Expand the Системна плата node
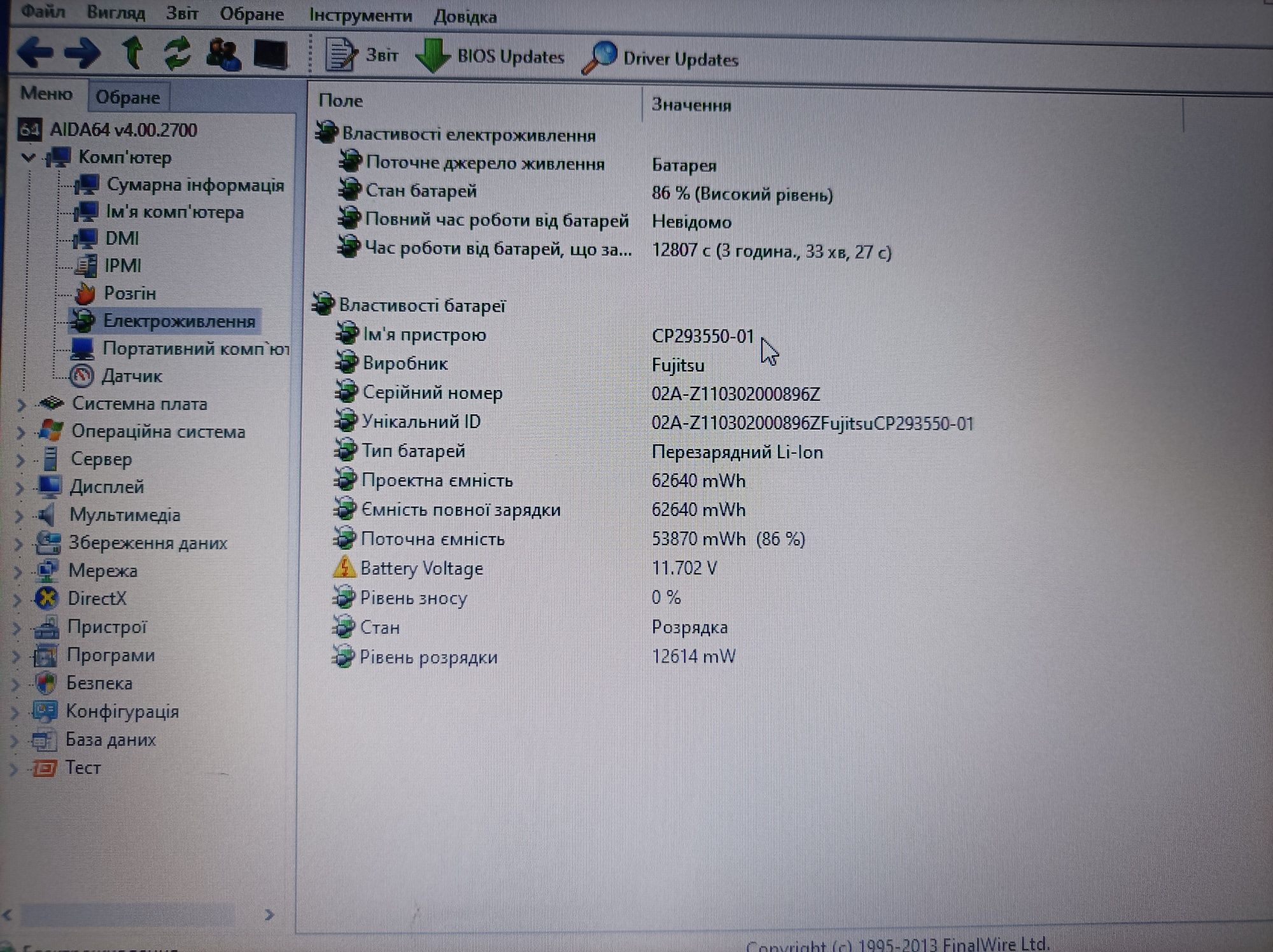This screenshot has height=952, width=1273. pyautogui.click(x=21, y=404)
